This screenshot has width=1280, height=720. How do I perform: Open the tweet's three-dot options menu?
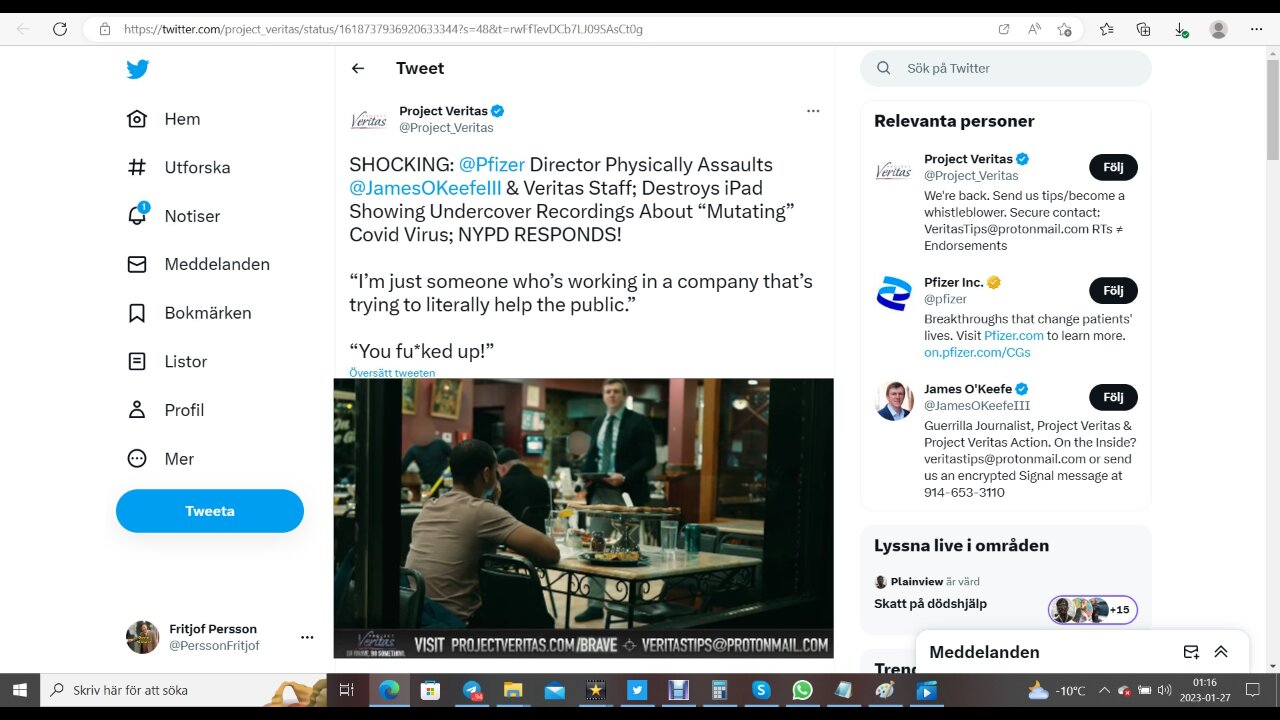click(x=813, y=111)
